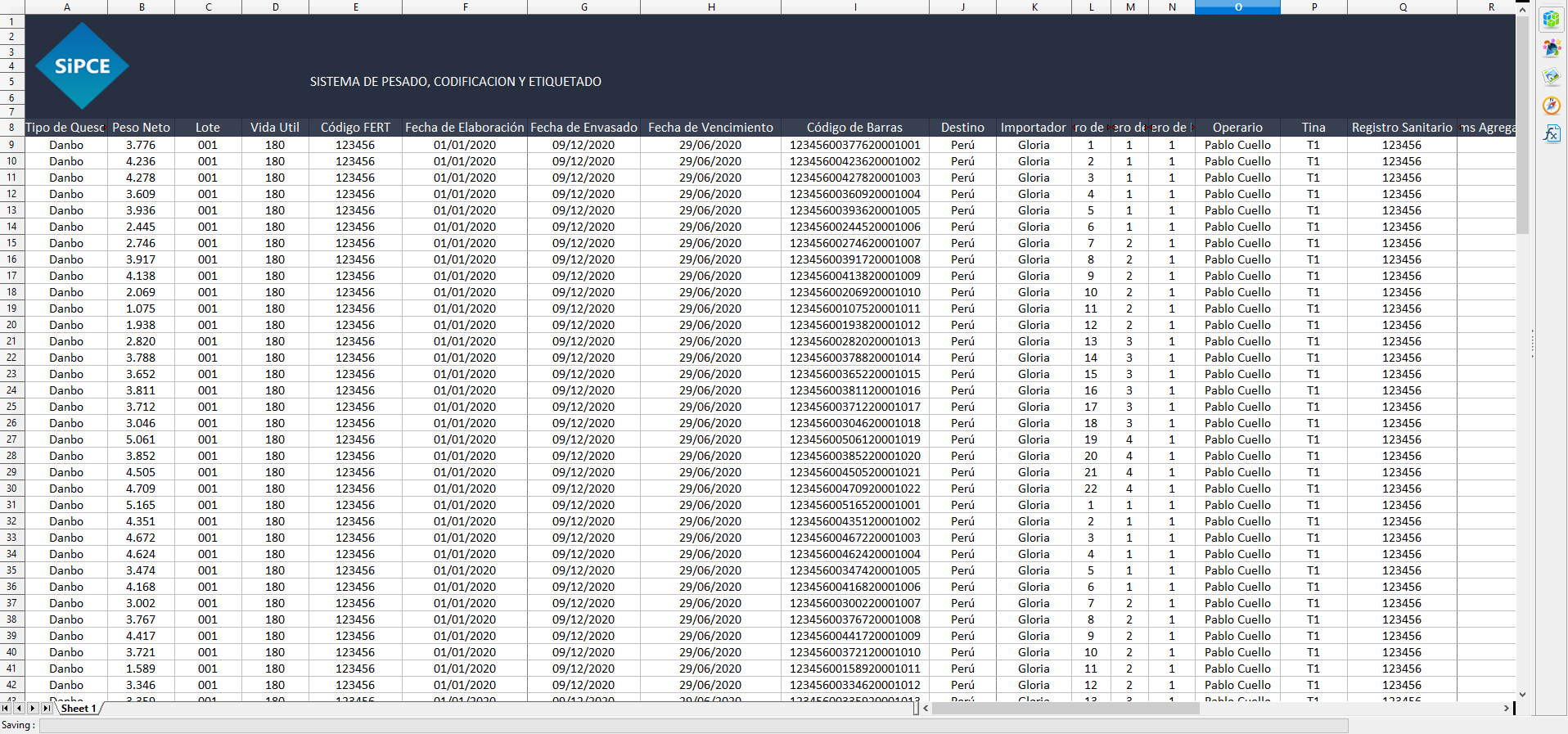Click the title 'SISTEMA DE PESADO, CODIFICACION Y ETIQUETADO'
Screen dimensions: 1568x734
coord(455,82)
